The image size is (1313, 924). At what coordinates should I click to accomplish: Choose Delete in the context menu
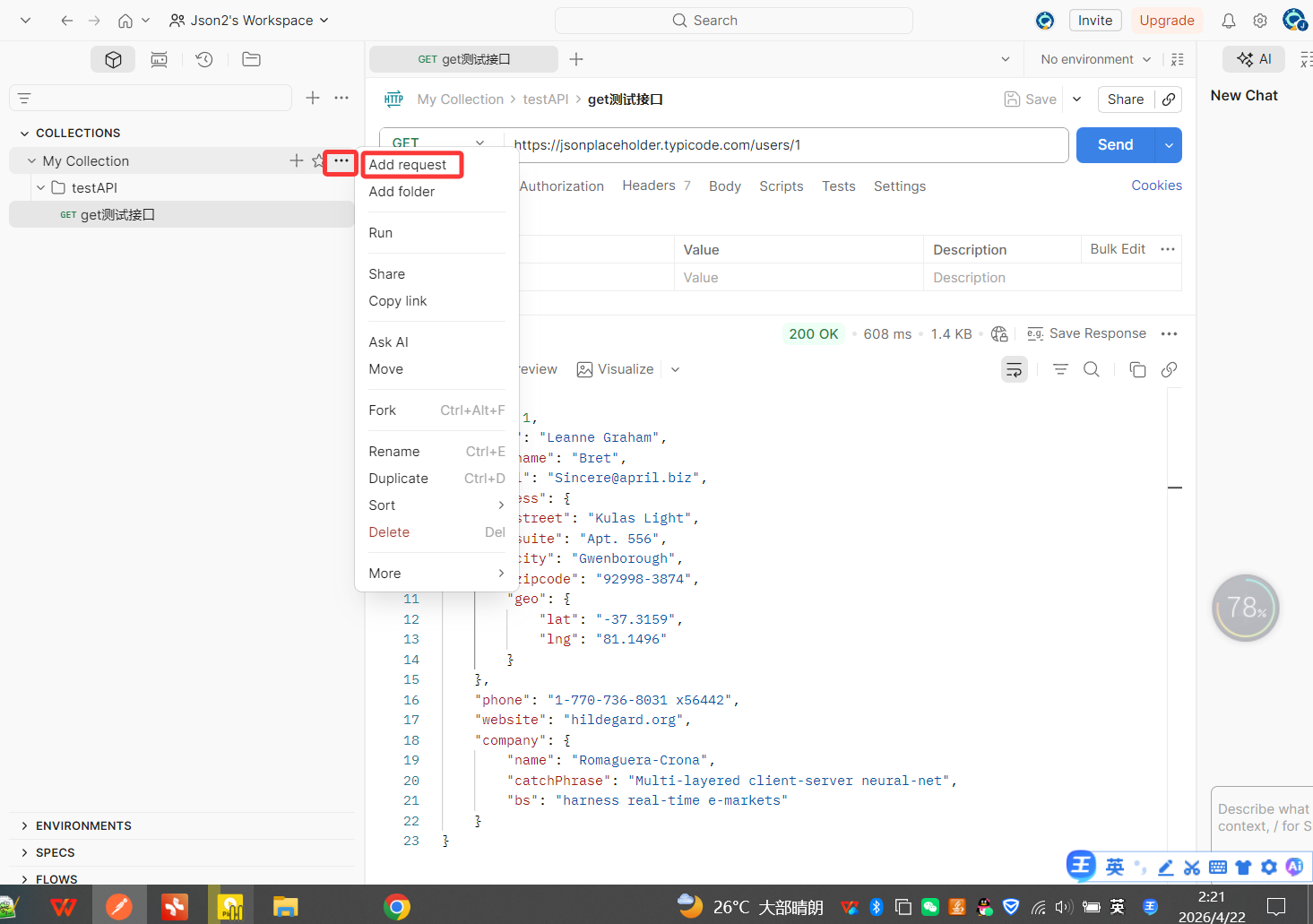point(389,532)
